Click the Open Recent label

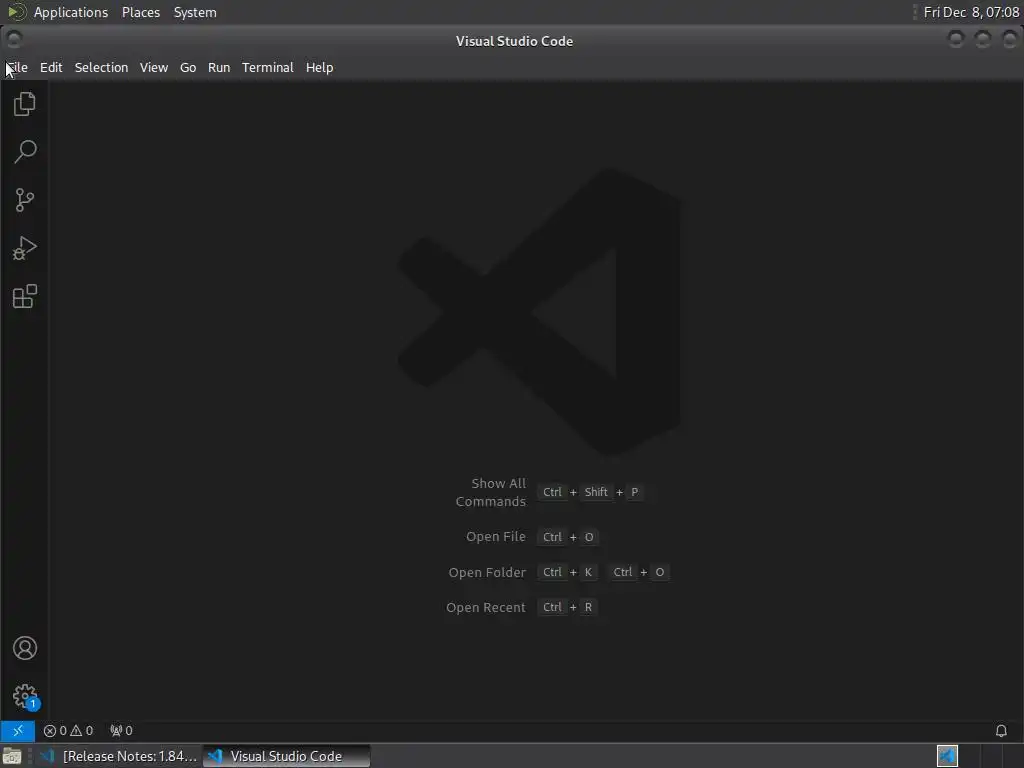(486, 607)
